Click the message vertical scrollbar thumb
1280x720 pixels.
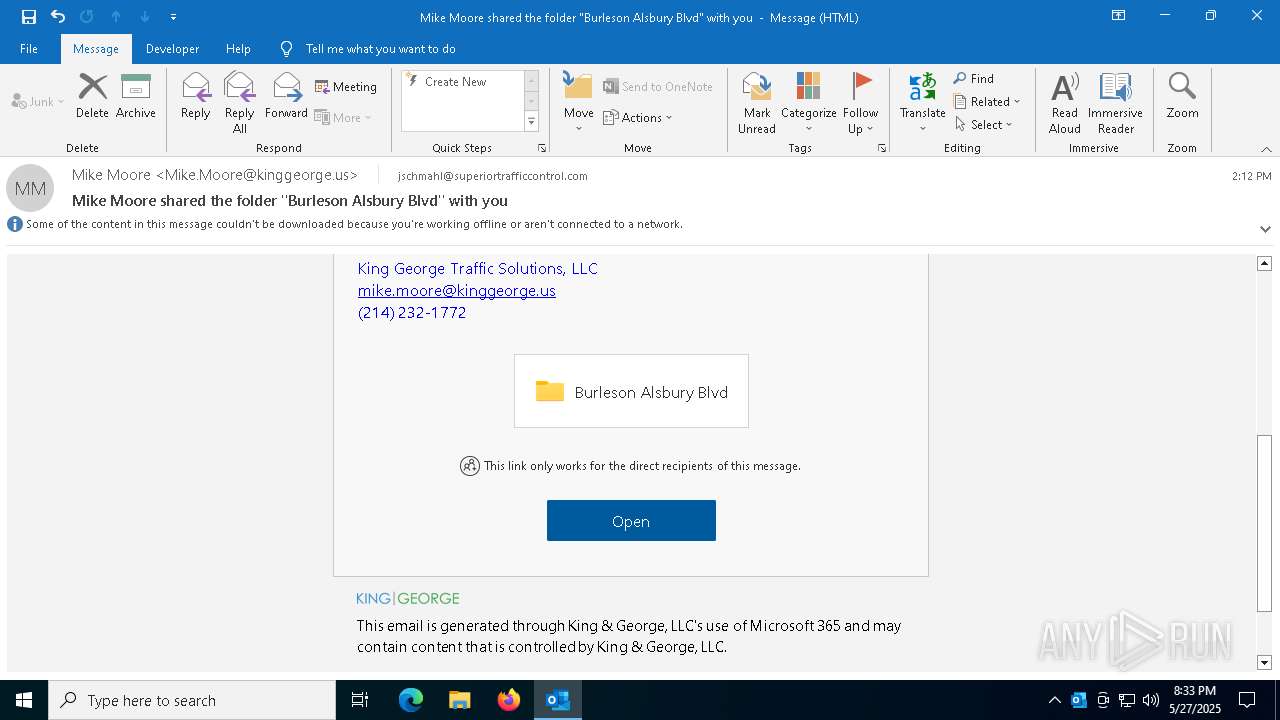click(1264, 523)
